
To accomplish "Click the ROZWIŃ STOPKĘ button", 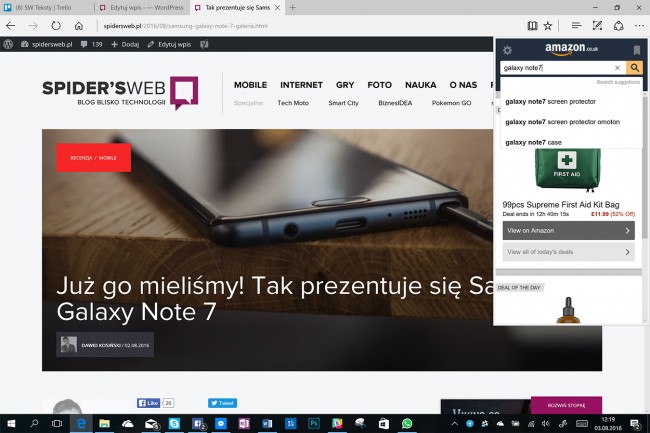I will [566, 405].
